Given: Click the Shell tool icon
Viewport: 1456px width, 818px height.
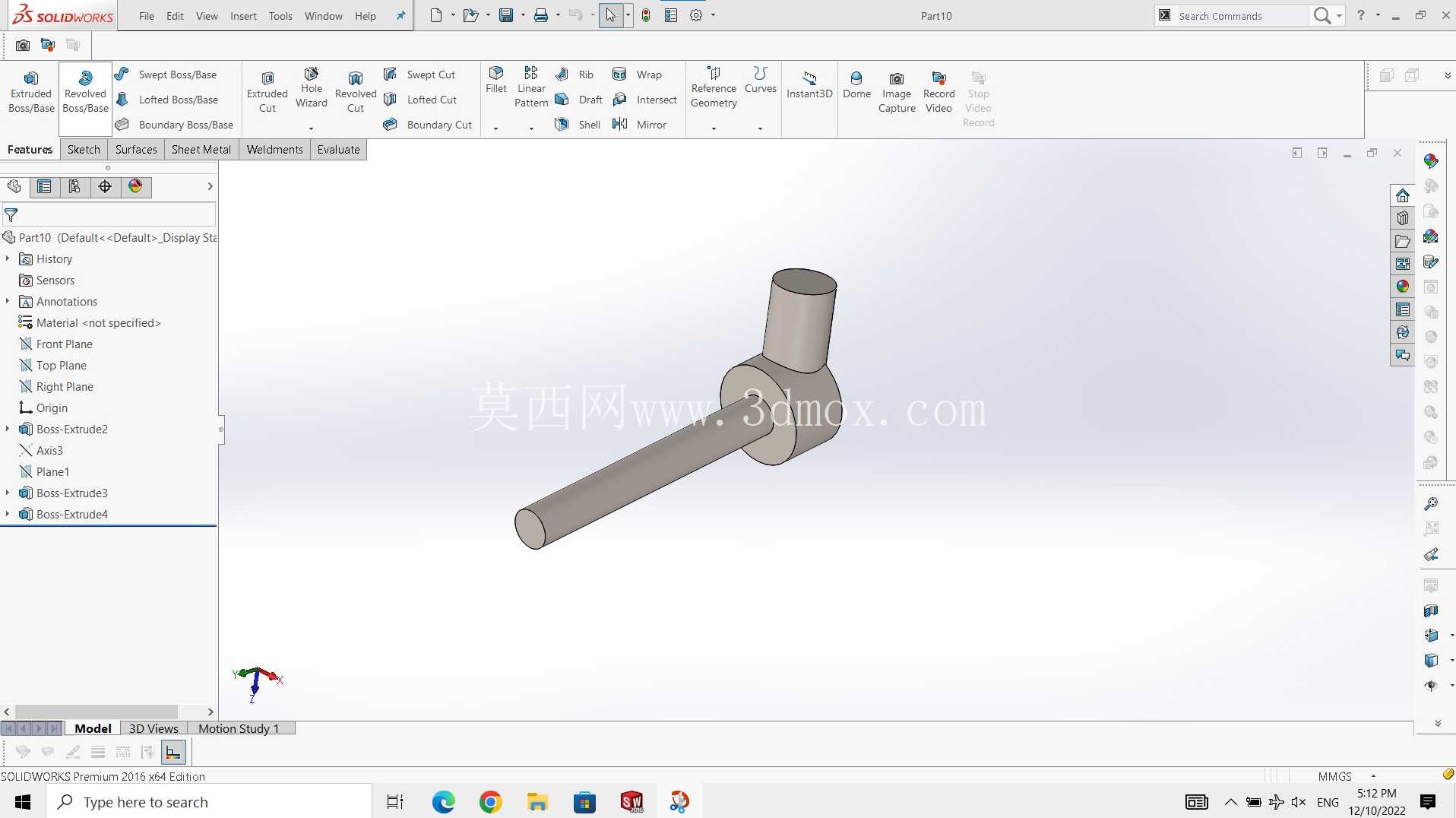Looking at the screenshot, I should [x=562, y=125].
